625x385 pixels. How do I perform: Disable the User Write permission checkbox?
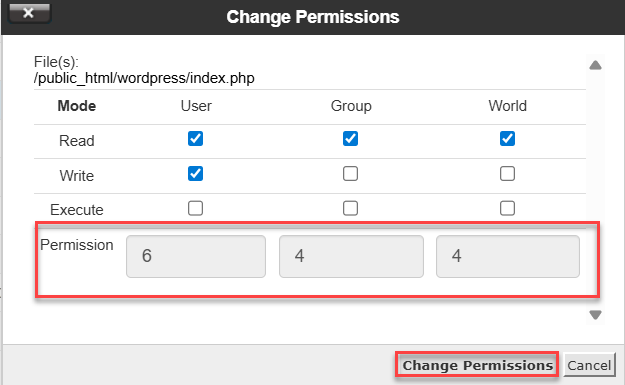click(x=195, y=173)
